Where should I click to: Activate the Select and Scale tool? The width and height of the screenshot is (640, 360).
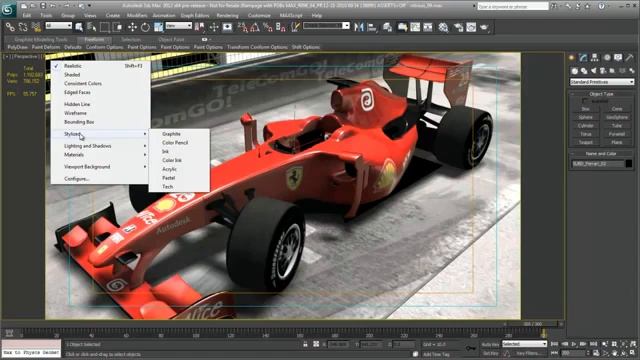click(158, 27)
